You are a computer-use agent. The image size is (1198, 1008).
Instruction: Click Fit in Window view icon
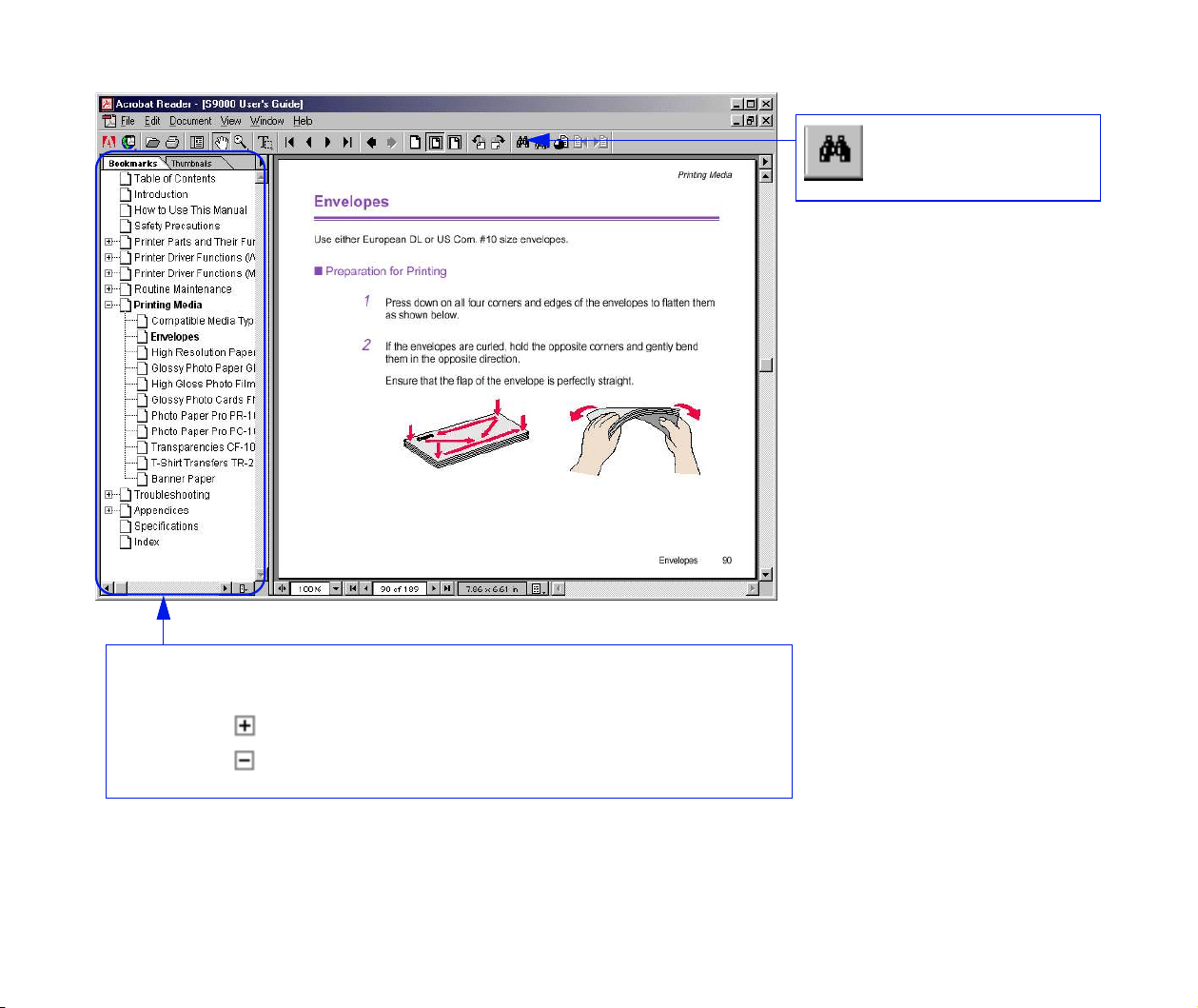click(x=435, y=143)
